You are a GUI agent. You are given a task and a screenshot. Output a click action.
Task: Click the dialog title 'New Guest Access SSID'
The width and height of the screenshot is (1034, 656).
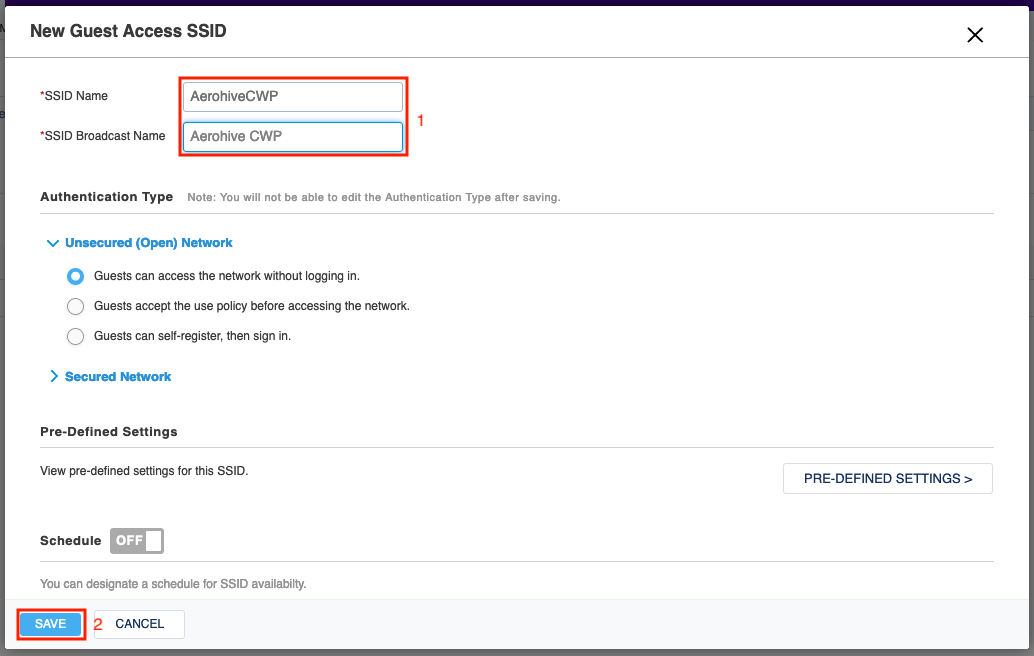(129, 31)
